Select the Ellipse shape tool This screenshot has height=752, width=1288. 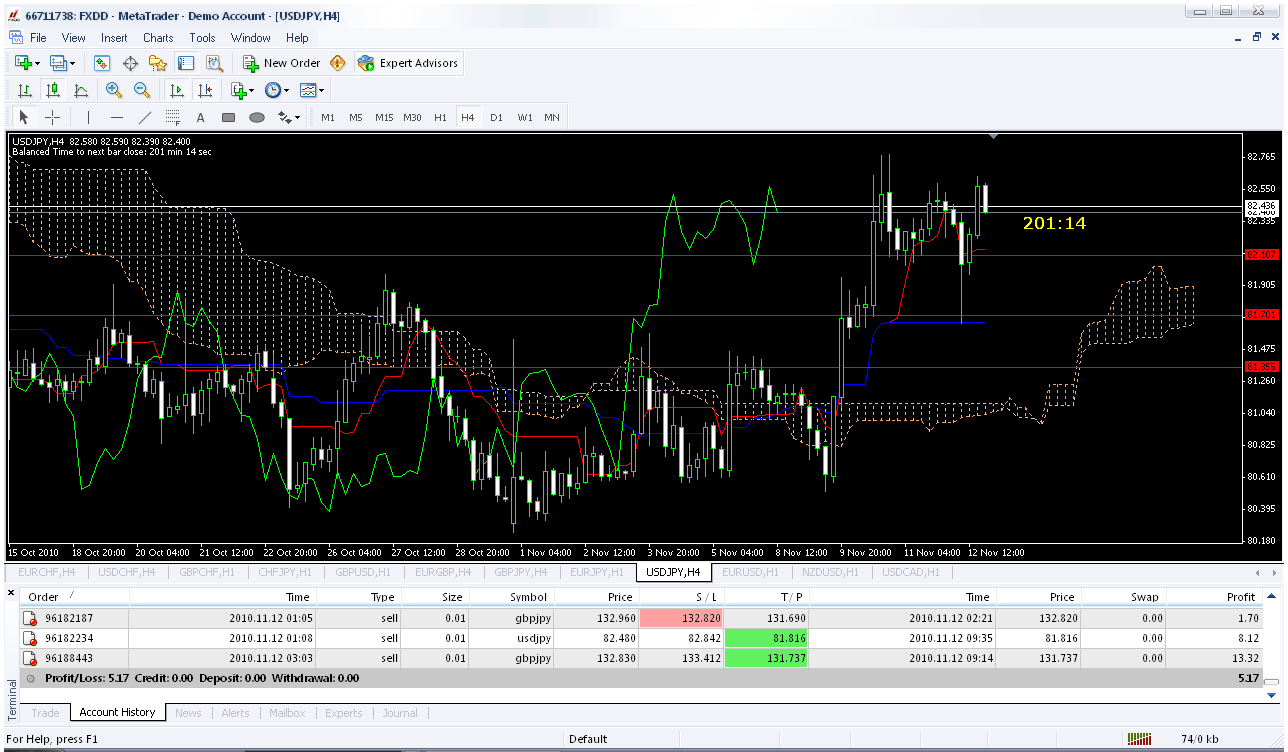[x=256, y=117]
